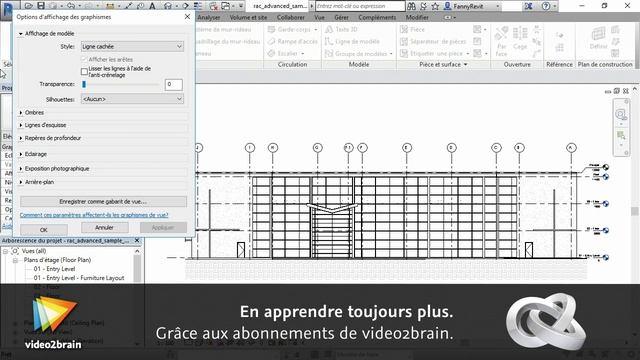Open the Analyser ribbon tab
Viewport: 640px width, 360px height.
point(209,18)
